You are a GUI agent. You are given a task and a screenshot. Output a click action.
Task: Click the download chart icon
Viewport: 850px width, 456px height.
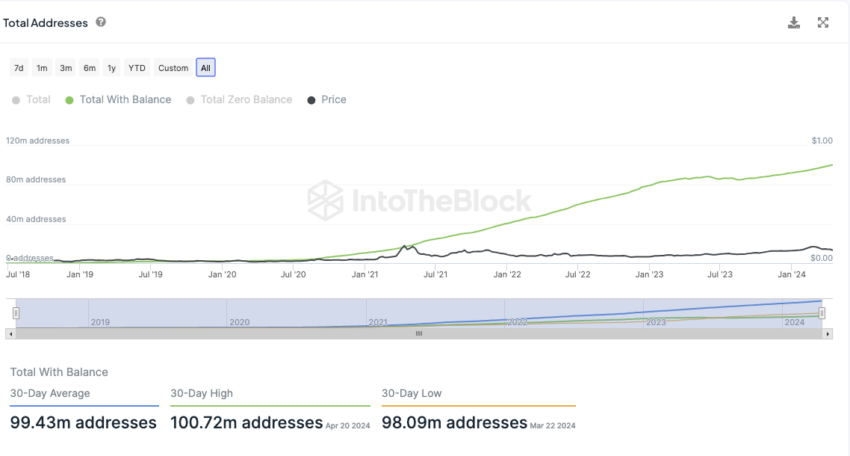[794, 23]
